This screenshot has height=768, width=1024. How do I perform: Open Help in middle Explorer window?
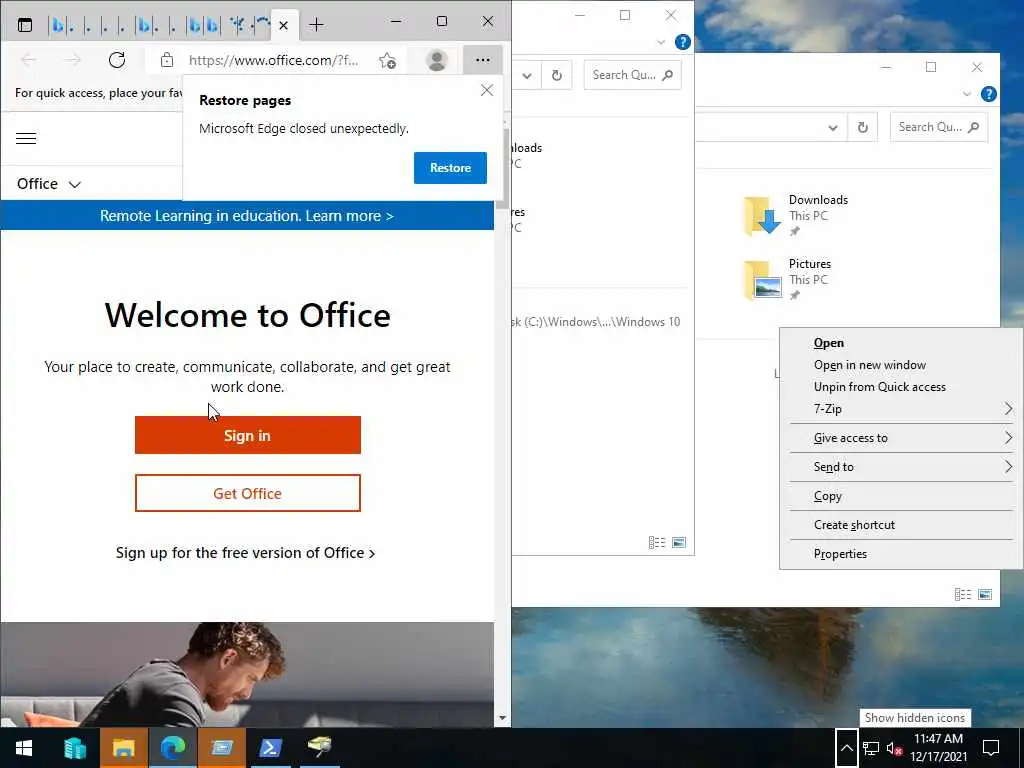click(x=682, y=42)
